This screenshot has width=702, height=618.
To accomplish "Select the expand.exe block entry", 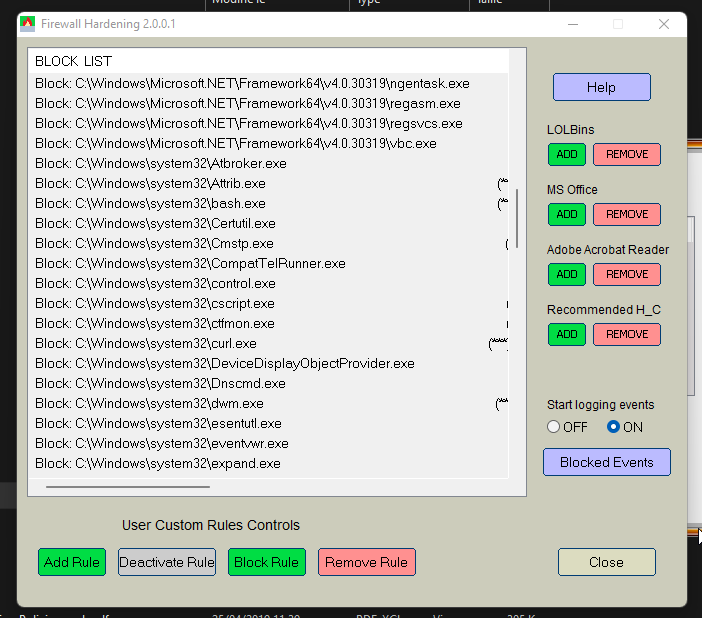I will tap(268, 464).
